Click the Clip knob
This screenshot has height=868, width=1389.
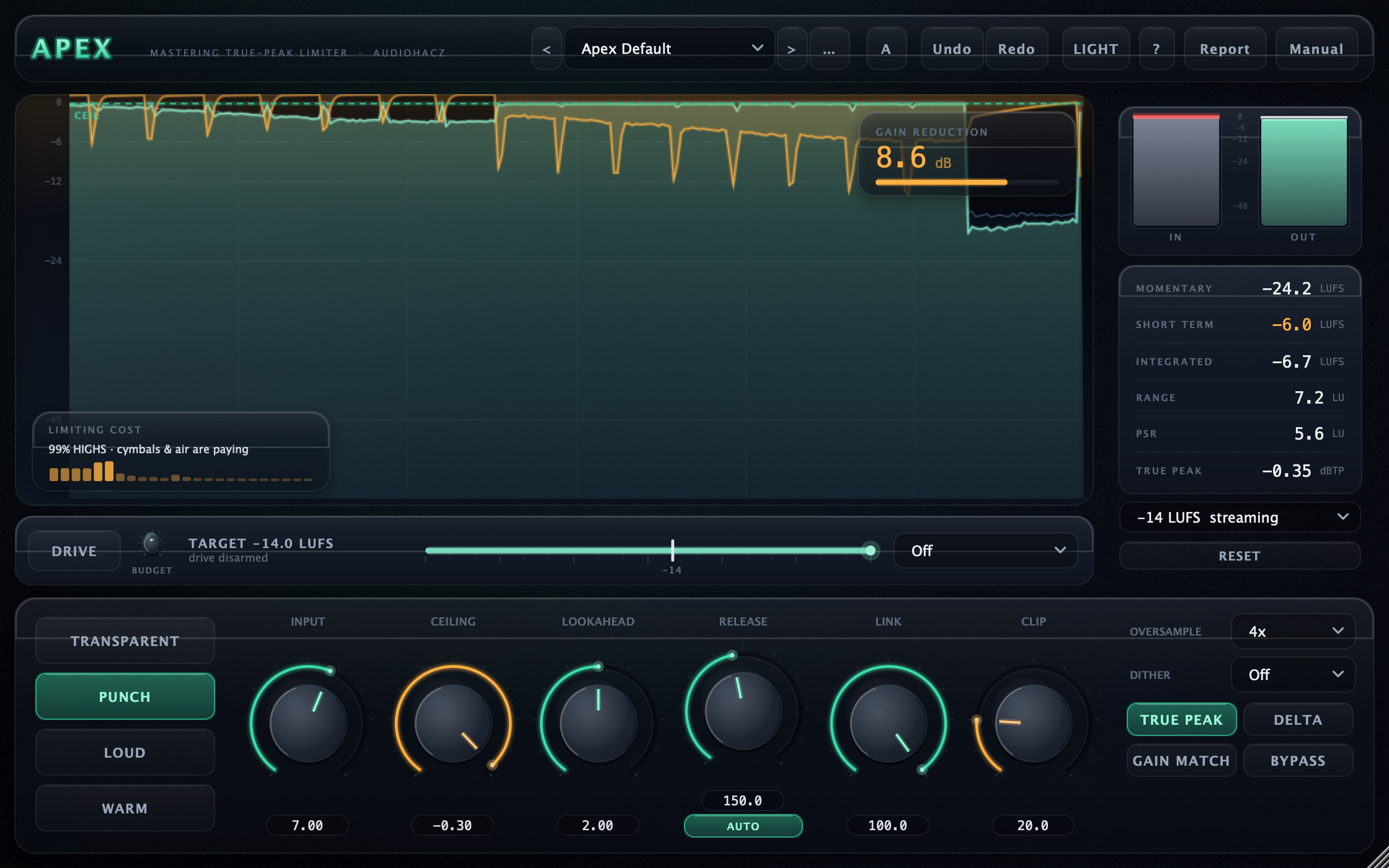pos(1034,723)
